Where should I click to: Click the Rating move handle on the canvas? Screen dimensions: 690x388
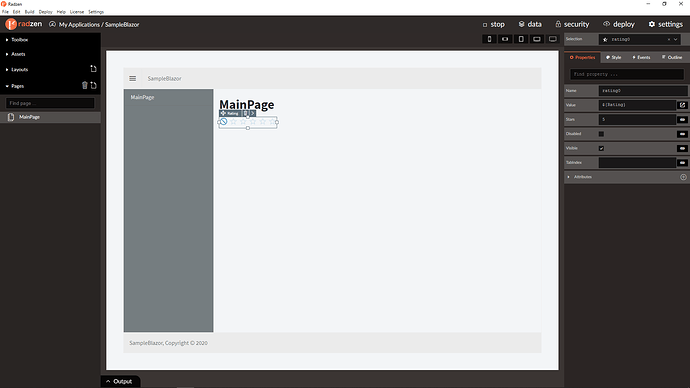pyautogui.click(x=223, y=113)
